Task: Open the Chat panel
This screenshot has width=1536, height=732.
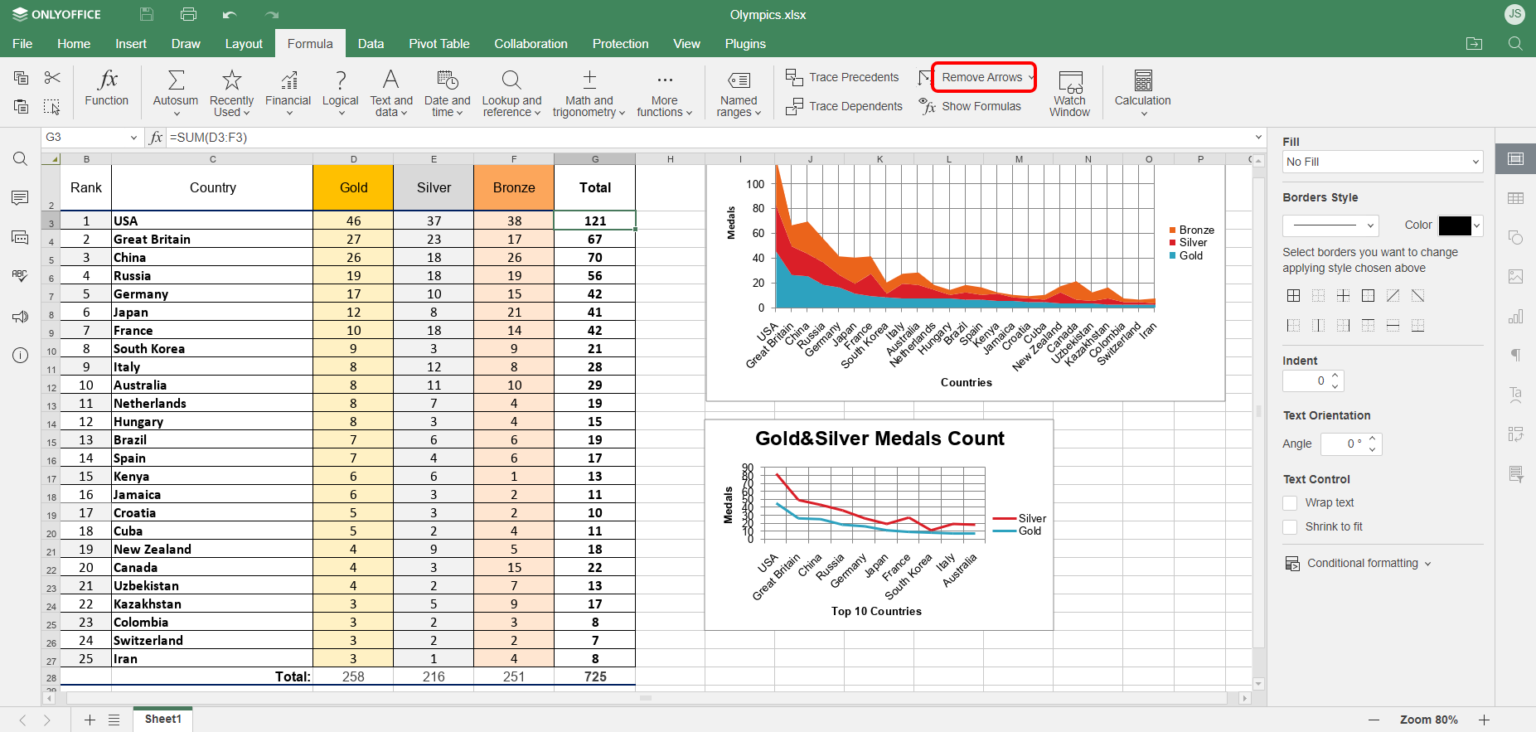Action: (x=19, y=237)
